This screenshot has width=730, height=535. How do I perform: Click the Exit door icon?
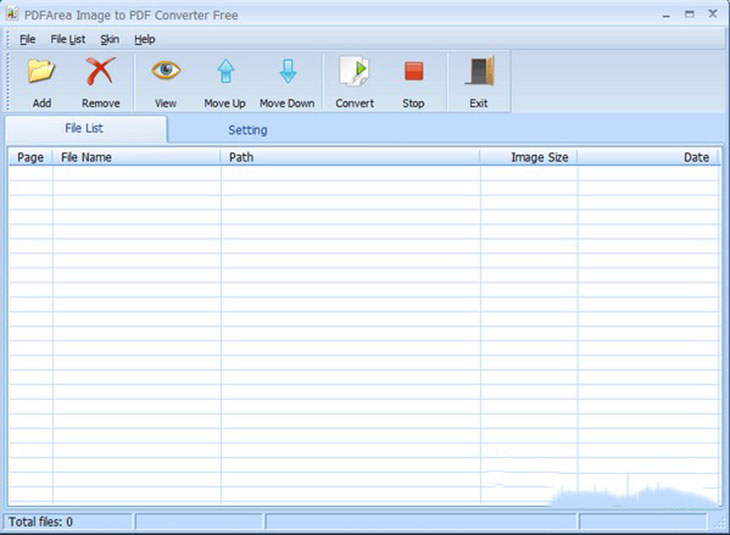pos(480,71)
